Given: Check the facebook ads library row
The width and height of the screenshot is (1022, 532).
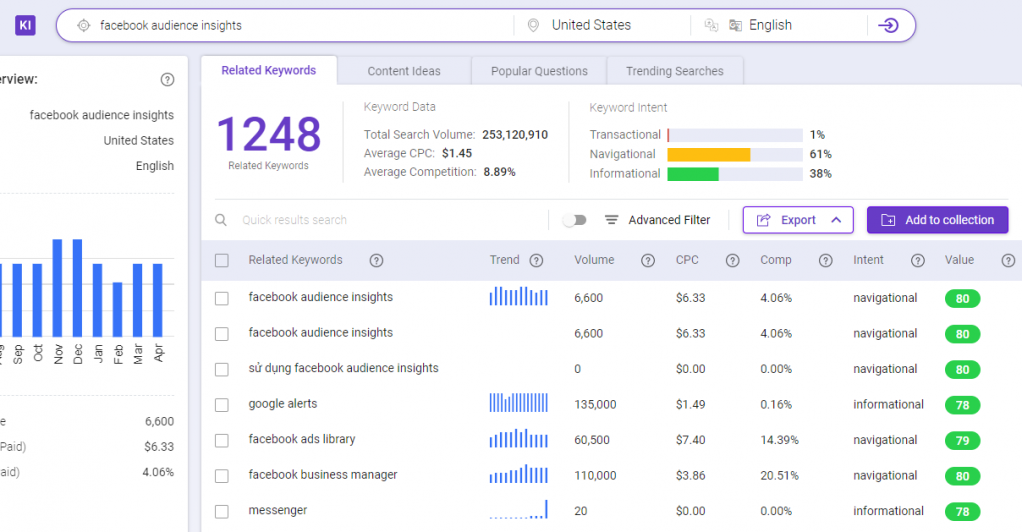Looking at the screenshot, I should pyautogui.click(x=222, y=440).
